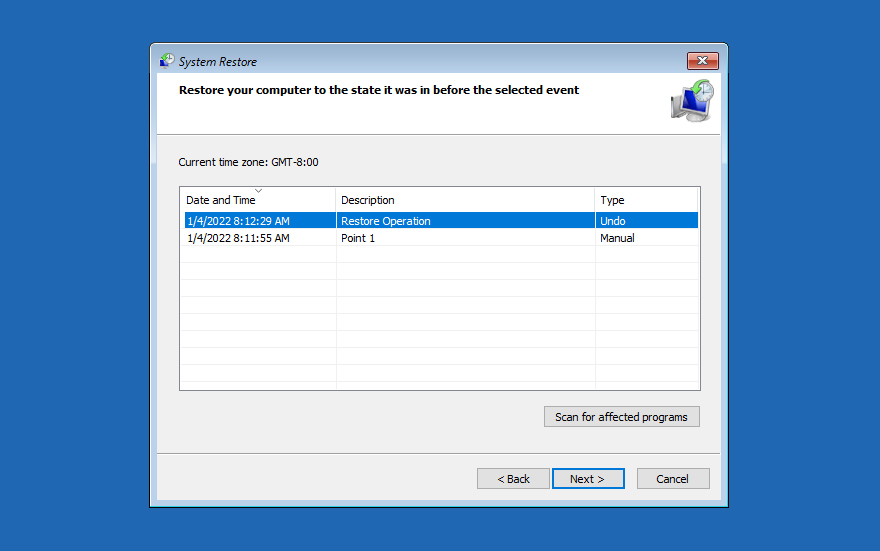
Task: Go back with the < Back button
Action: pyautogui.click(x=514, y=479)
